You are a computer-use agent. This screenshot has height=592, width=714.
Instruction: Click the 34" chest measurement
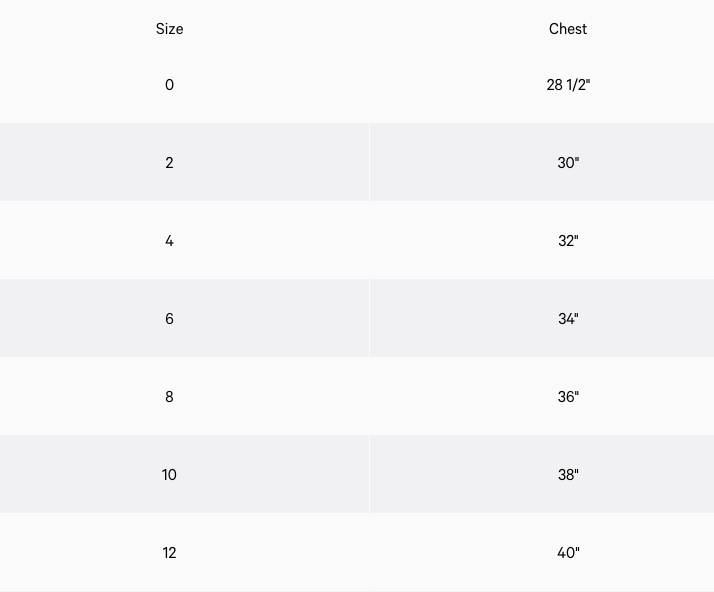pyautogui.click(x=568, y=319)
